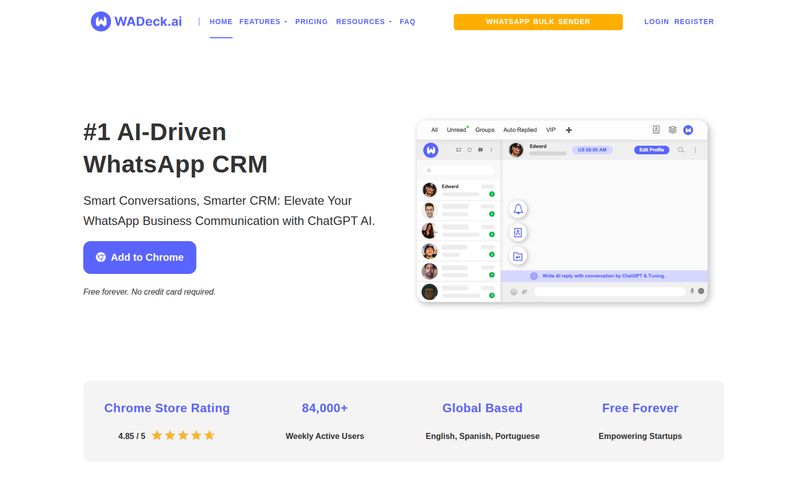Click the Chrome Store Rating heading
This screenshot has width=800, height=496.
[167, 408]
